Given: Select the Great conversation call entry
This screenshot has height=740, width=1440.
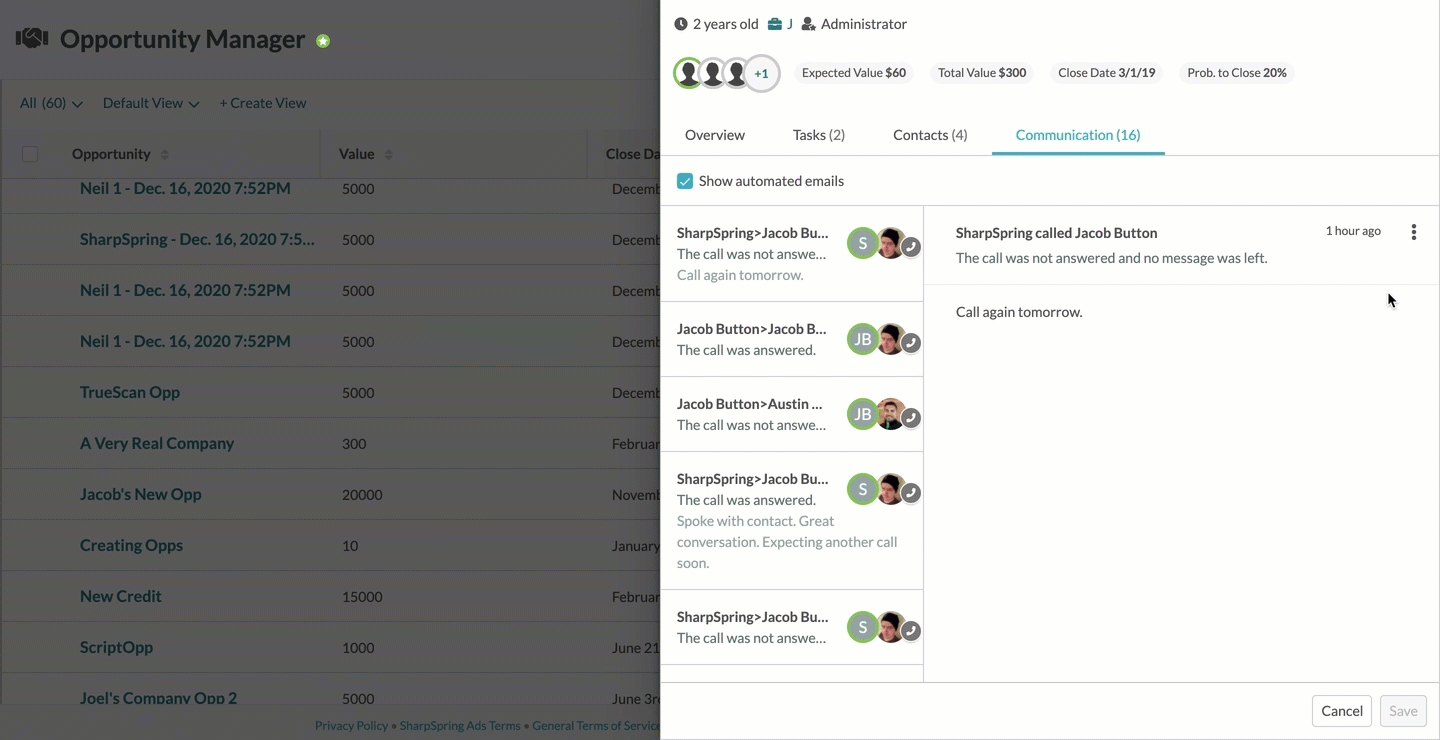Looking at the screenshot, I should coord(792,521).
